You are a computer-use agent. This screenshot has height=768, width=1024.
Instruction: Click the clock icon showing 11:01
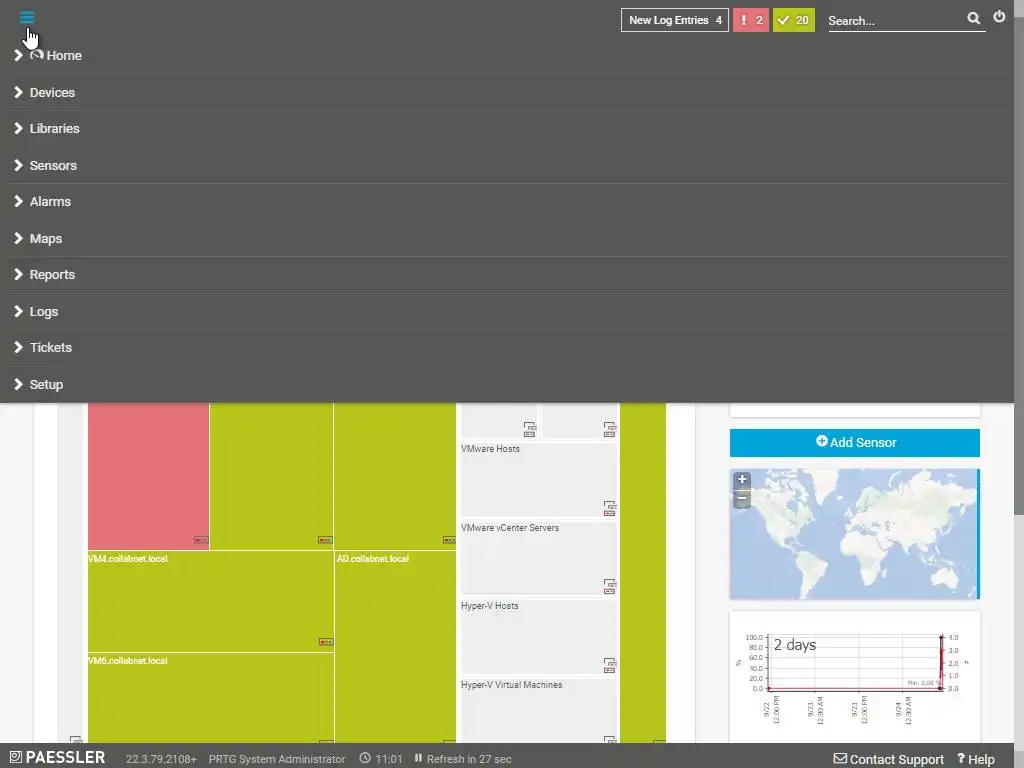coord(365,758)
